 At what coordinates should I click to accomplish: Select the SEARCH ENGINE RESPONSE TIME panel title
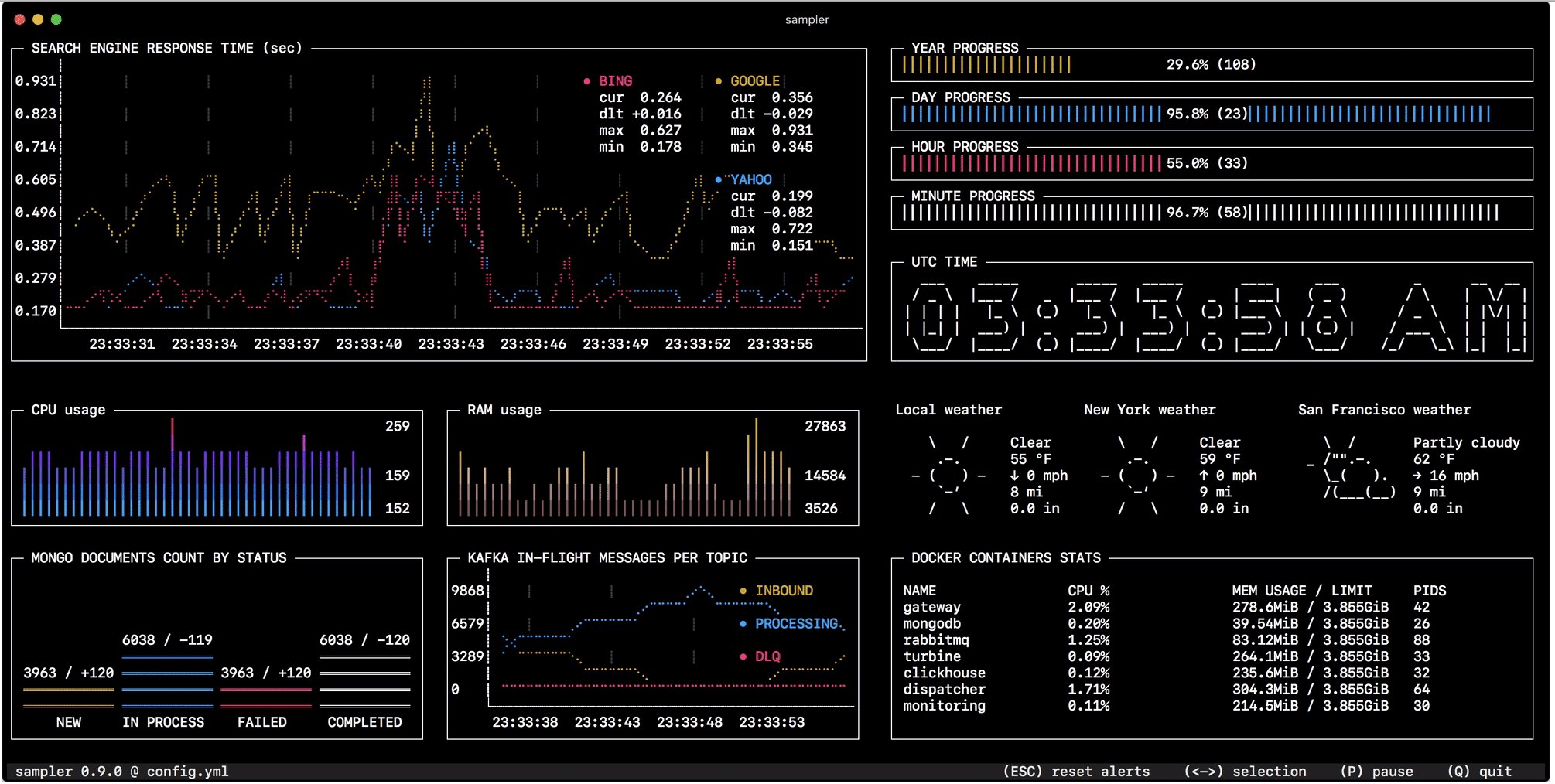[x=167, y=48]
